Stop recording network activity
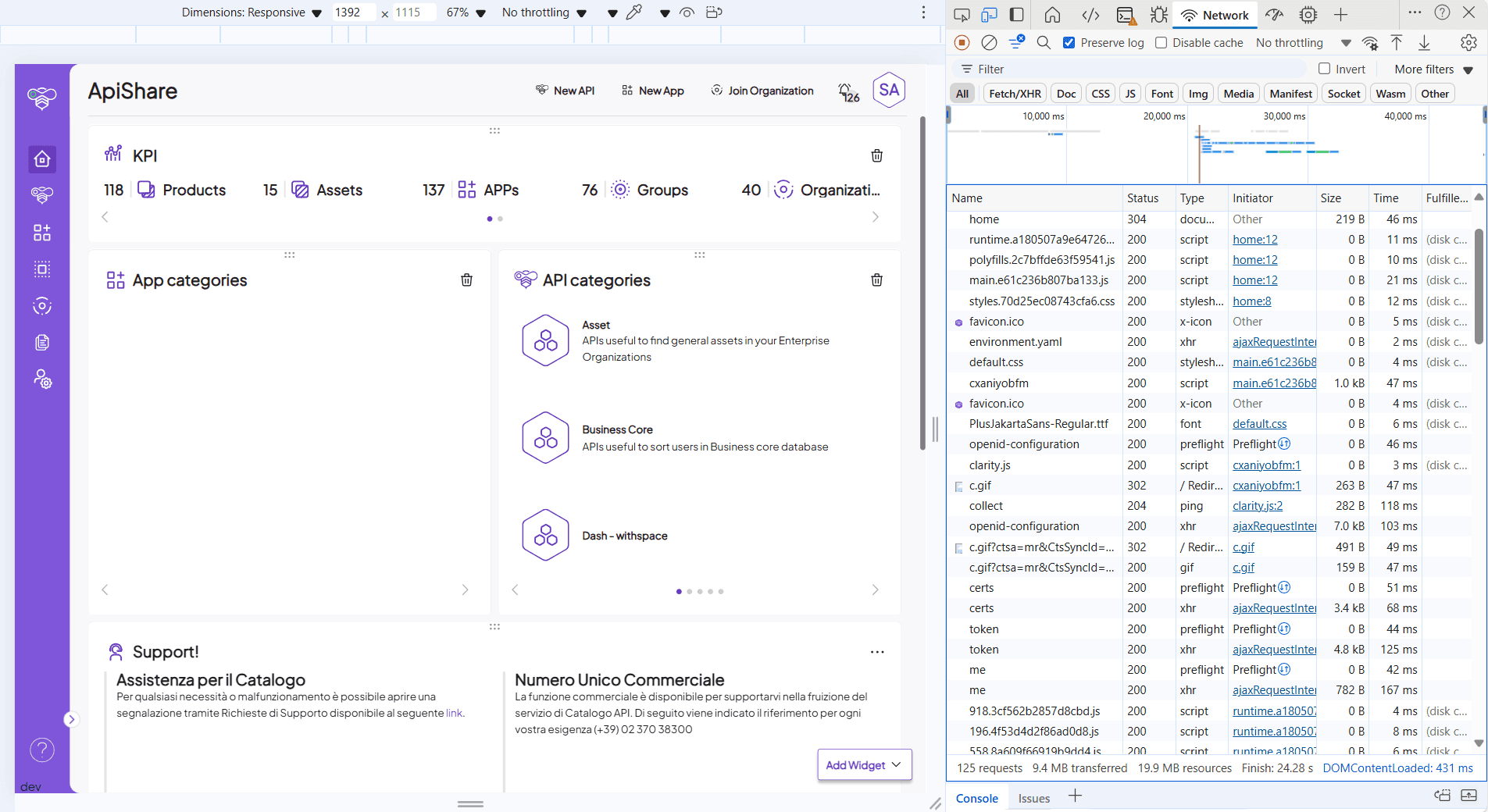Viewport: 1488px width, 812px height. pos(962,43)
